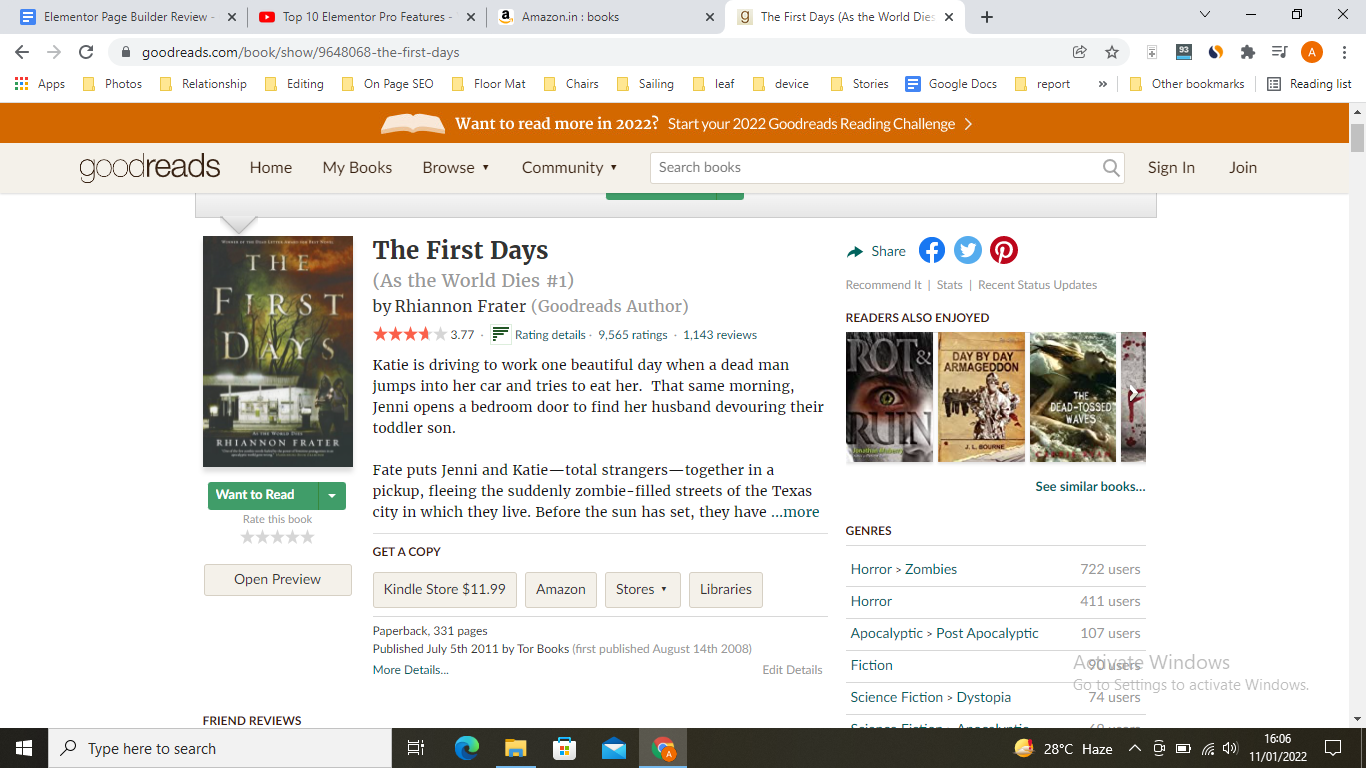Open the Chrome extensions puzzle icon
The height and width of the screenshot is (768, 1366).
[x=1247, y=52]
